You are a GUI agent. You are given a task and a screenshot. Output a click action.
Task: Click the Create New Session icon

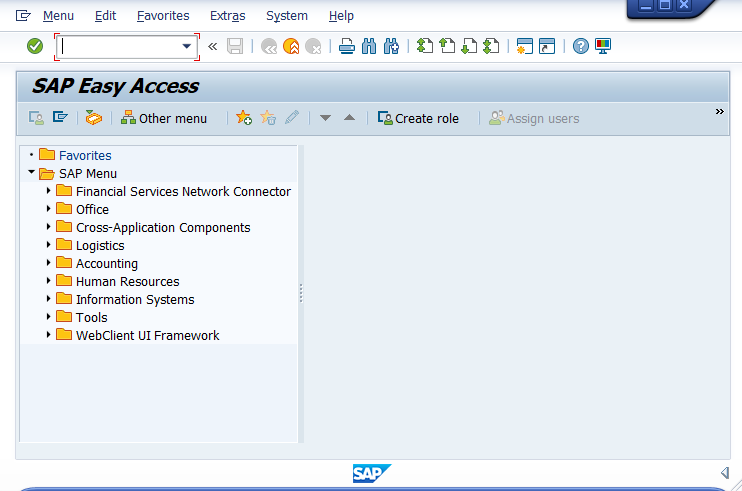525,46
